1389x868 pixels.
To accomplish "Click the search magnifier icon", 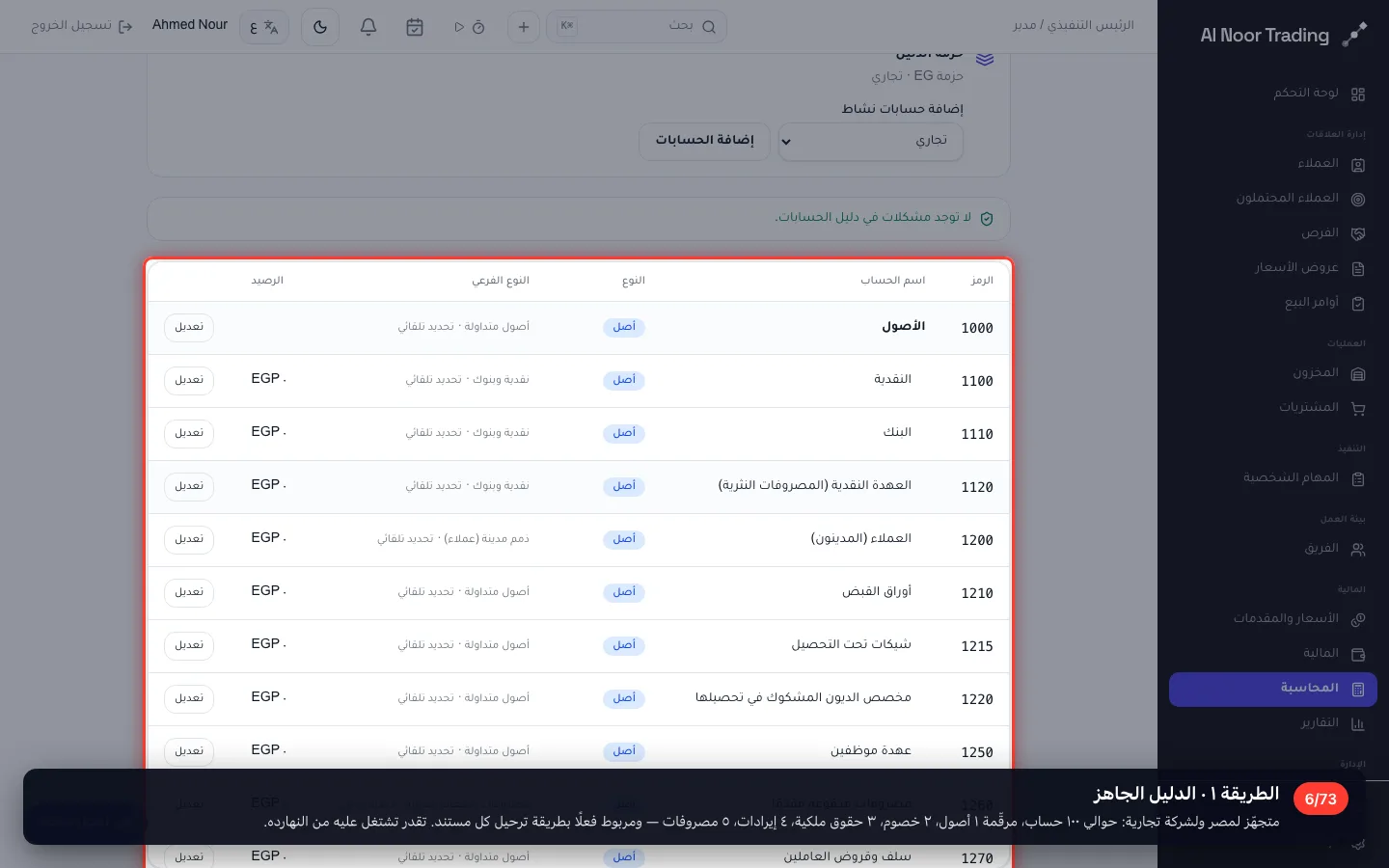I will tap(709, 27).
